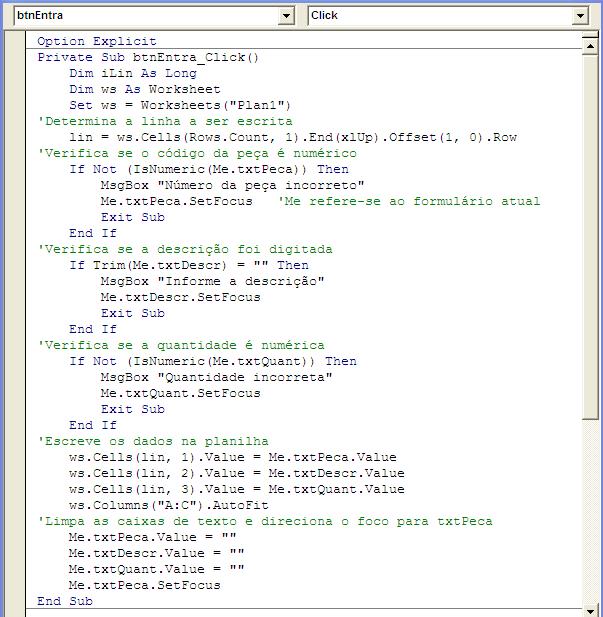Open the btnEntra object dropdown

pyautogui.click(x=286, y=16)
